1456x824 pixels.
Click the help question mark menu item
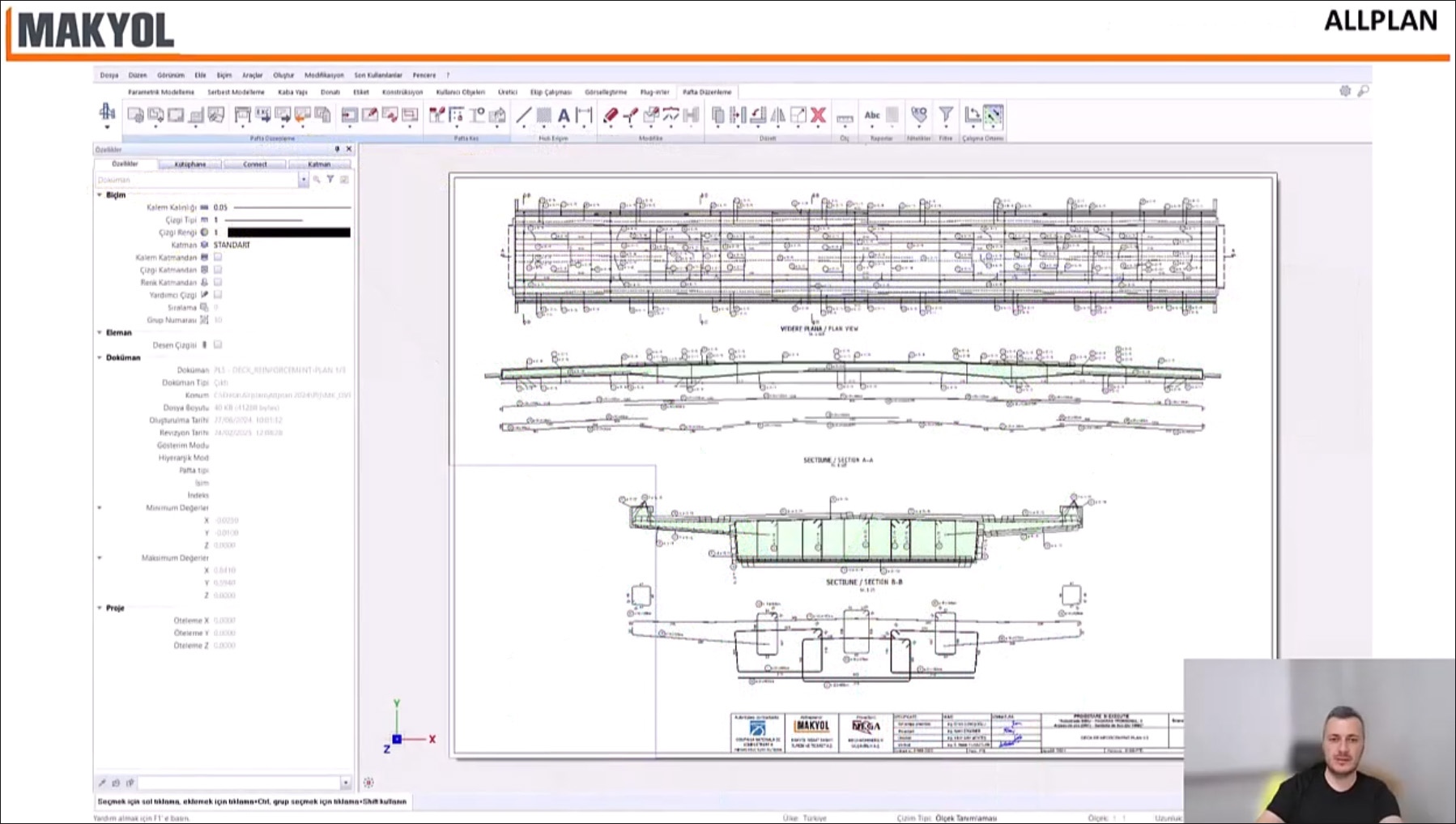(x=448, y=75)
